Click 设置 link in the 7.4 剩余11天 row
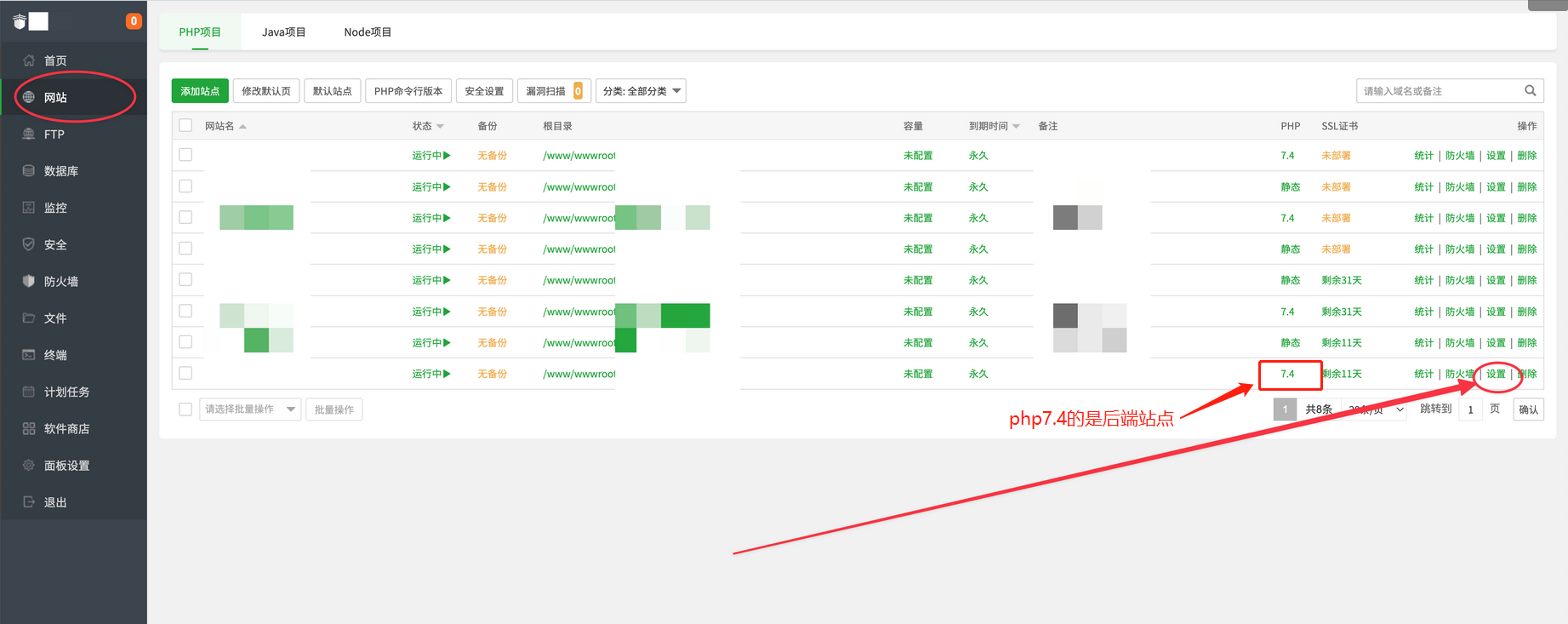The height and width of the screenshot is (624, 1568). click(1496, 374)
